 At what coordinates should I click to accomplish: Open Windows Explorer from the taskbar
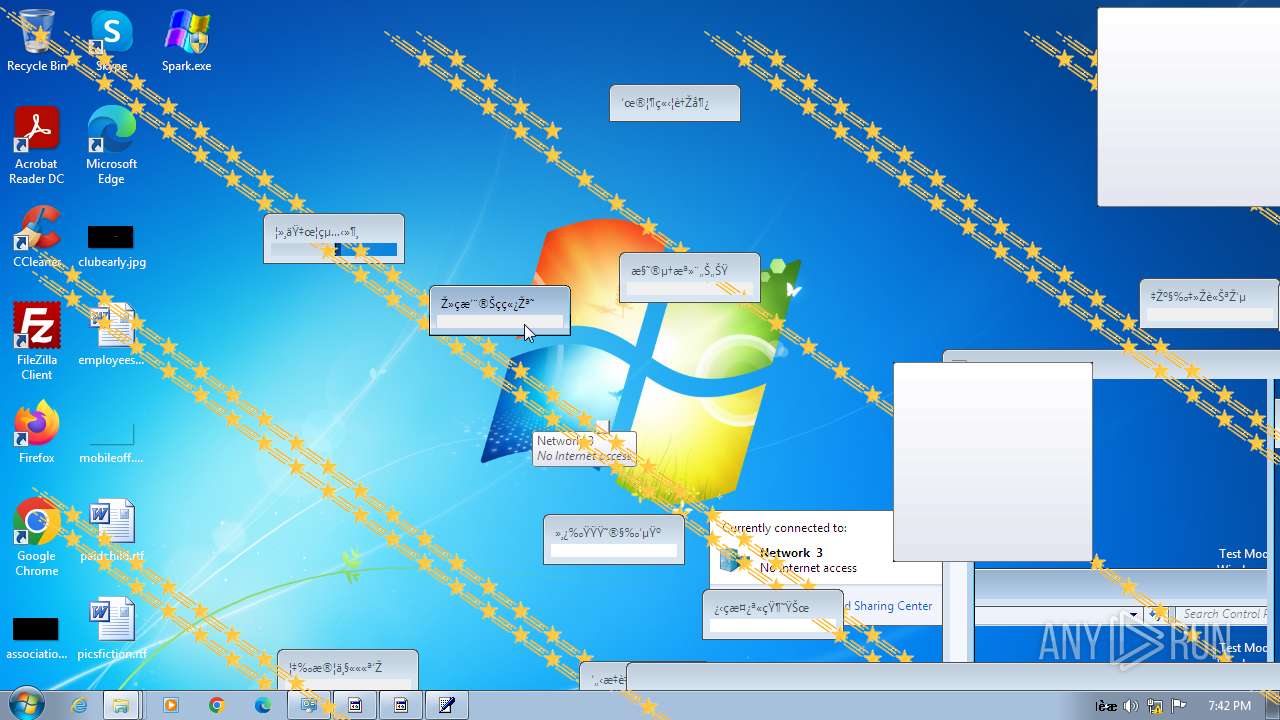(121, 705)
